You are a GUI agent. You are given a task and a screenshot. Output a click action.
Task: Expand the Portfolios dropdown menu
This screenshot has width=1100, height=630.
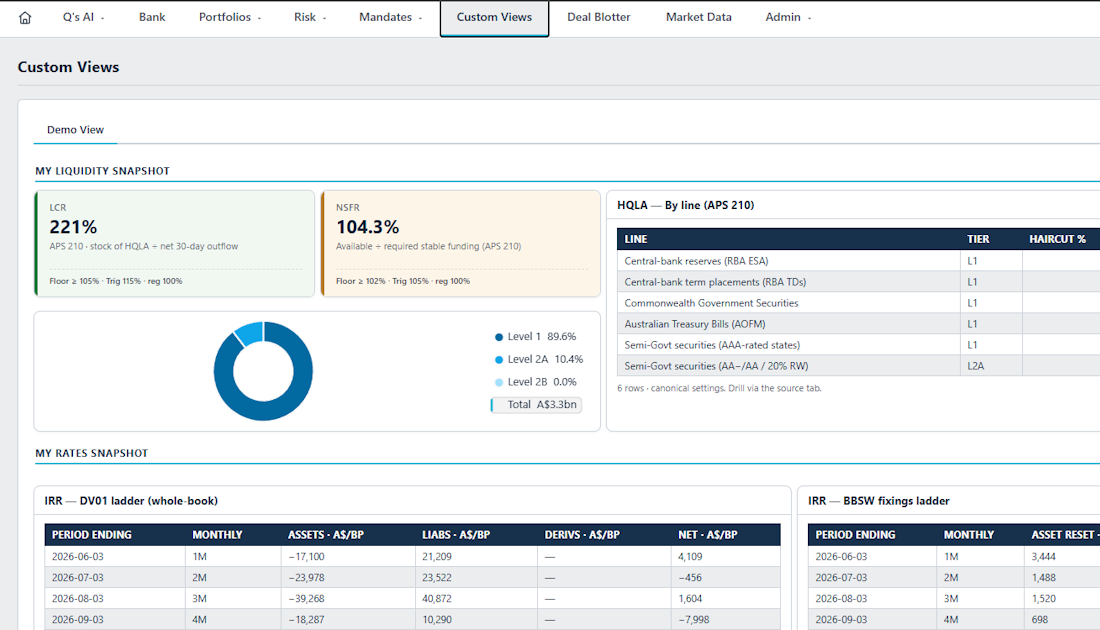229,18
